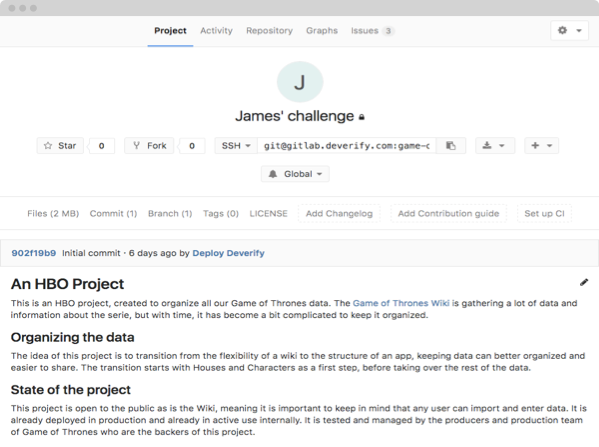
Task: Expand the SSH protocol dropdown
Action: [x=236, y=146]
